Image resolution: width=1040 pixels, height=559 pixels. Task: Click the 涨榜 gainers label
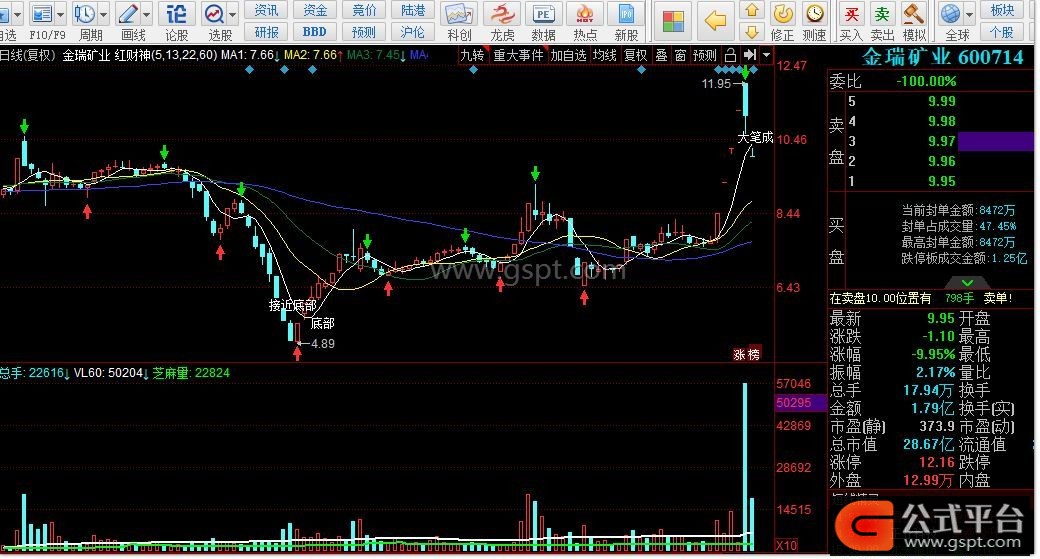(746, 355)
